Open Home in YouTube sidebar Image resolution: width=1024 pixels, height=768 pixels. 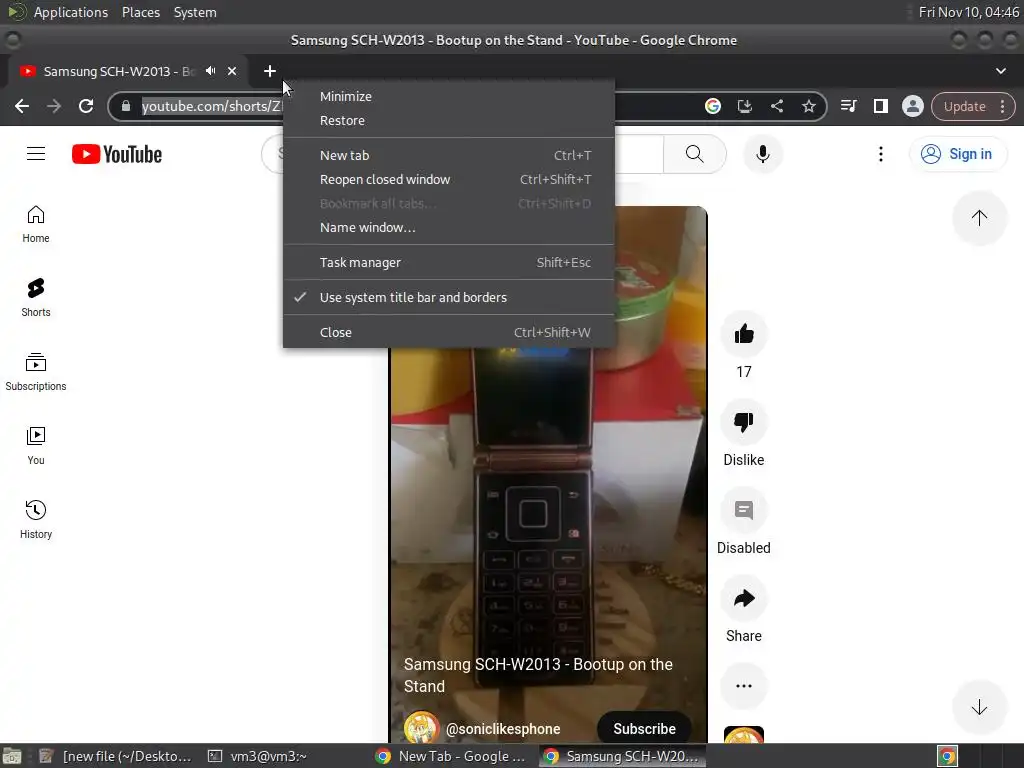36,225
